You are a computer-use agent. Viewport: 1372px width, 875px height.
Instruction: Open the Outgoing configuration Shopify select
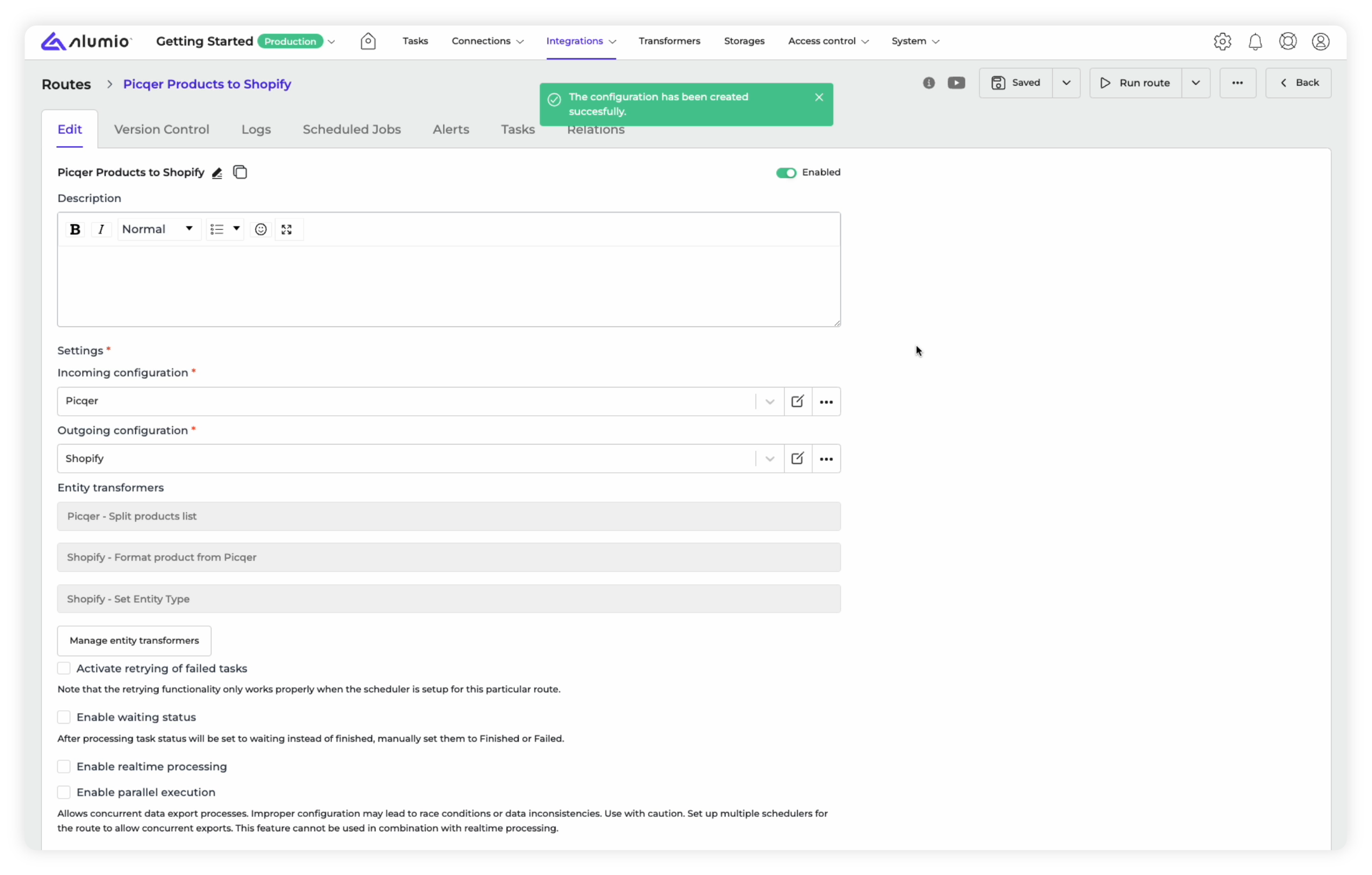tap(420, 458)
